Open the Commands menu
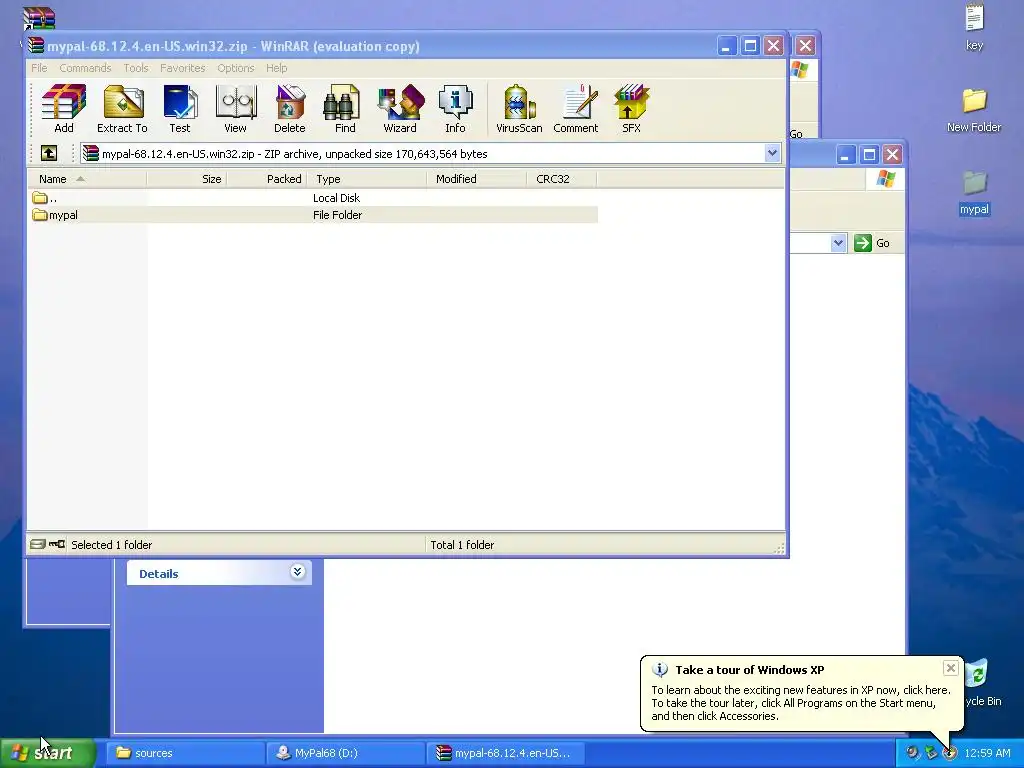The image size is (1024, 768). tap(85, 68)
